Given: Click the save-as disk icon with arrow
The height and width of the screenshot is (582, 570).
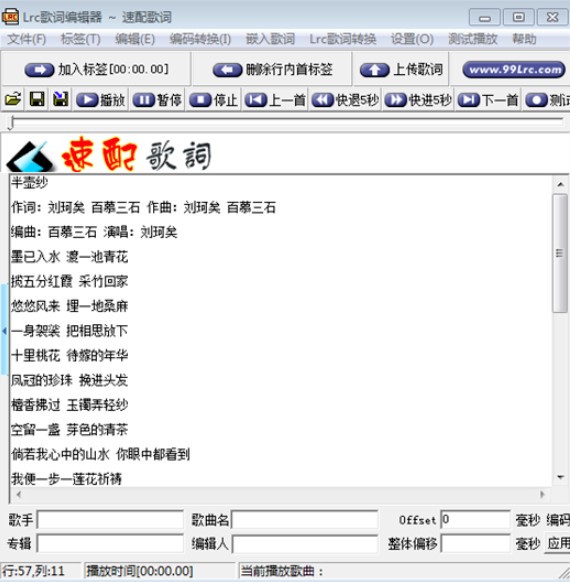Looking at the screenshot, I should coord(60,99).
